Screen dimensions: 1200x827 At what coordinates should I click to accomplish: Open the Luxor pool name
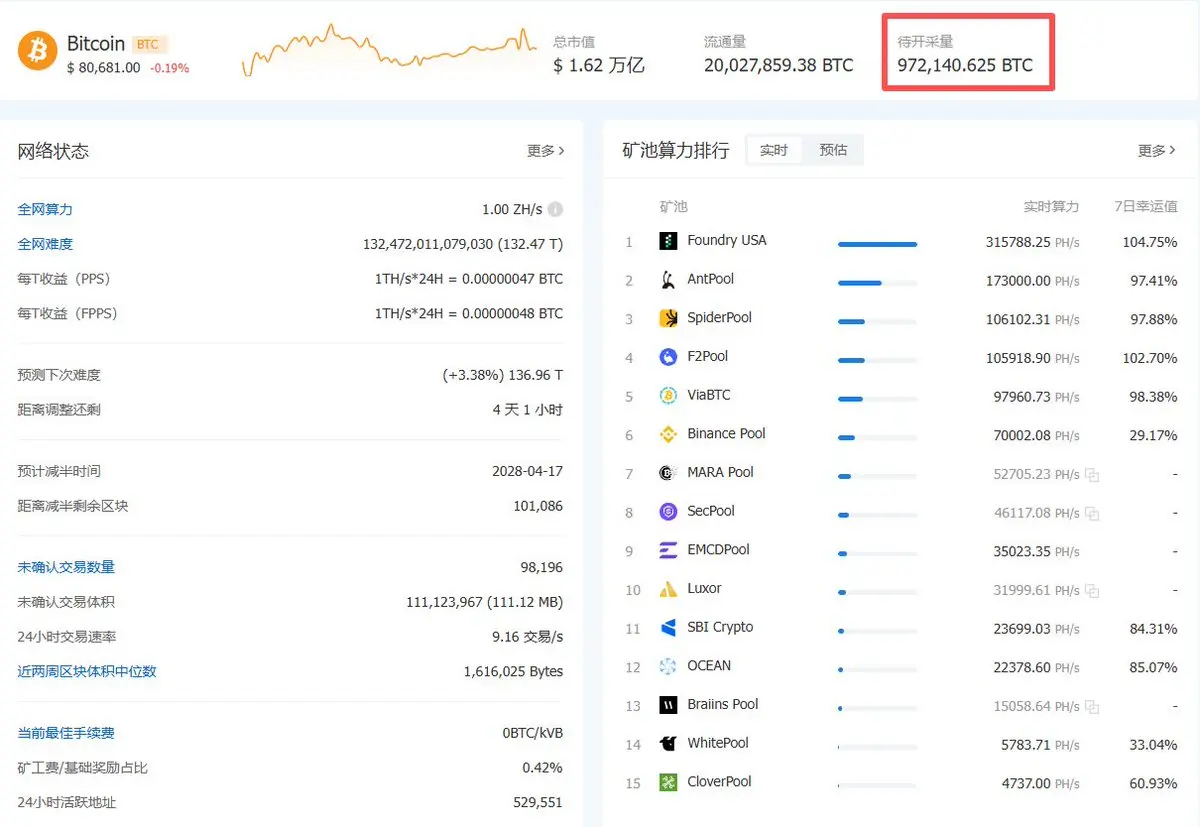point(705,588)
